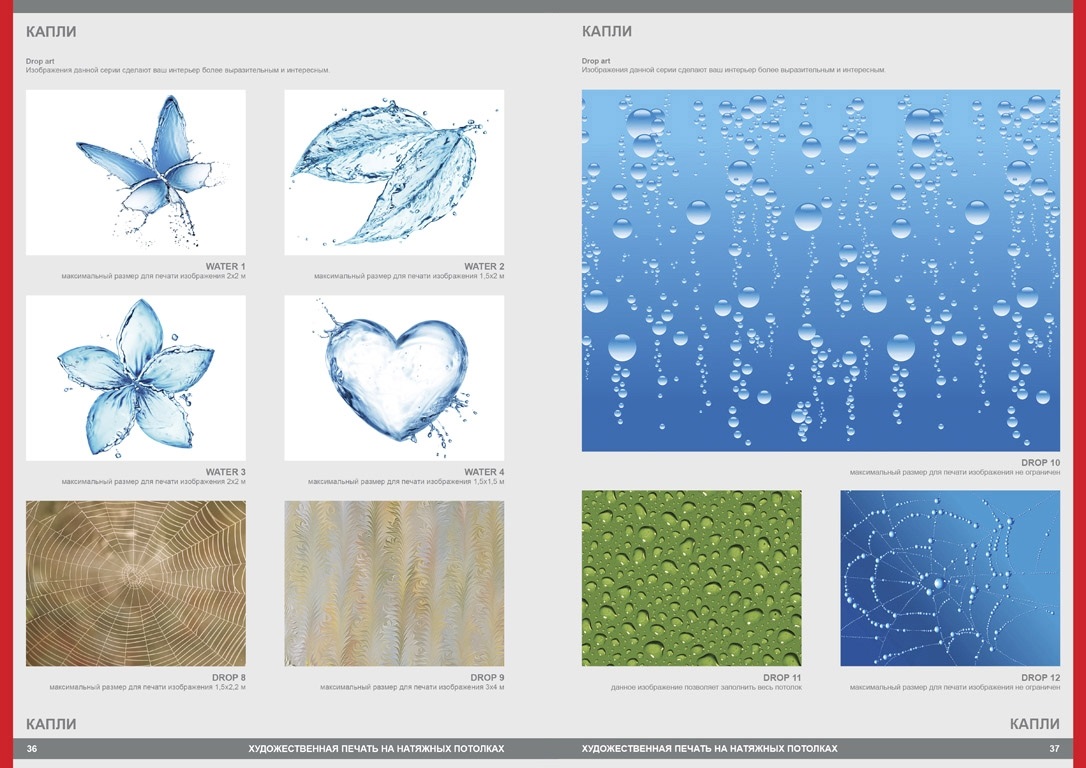1086x768 pixels.
Task: Click the WATER 4 caption label
Action: [484, 472]
